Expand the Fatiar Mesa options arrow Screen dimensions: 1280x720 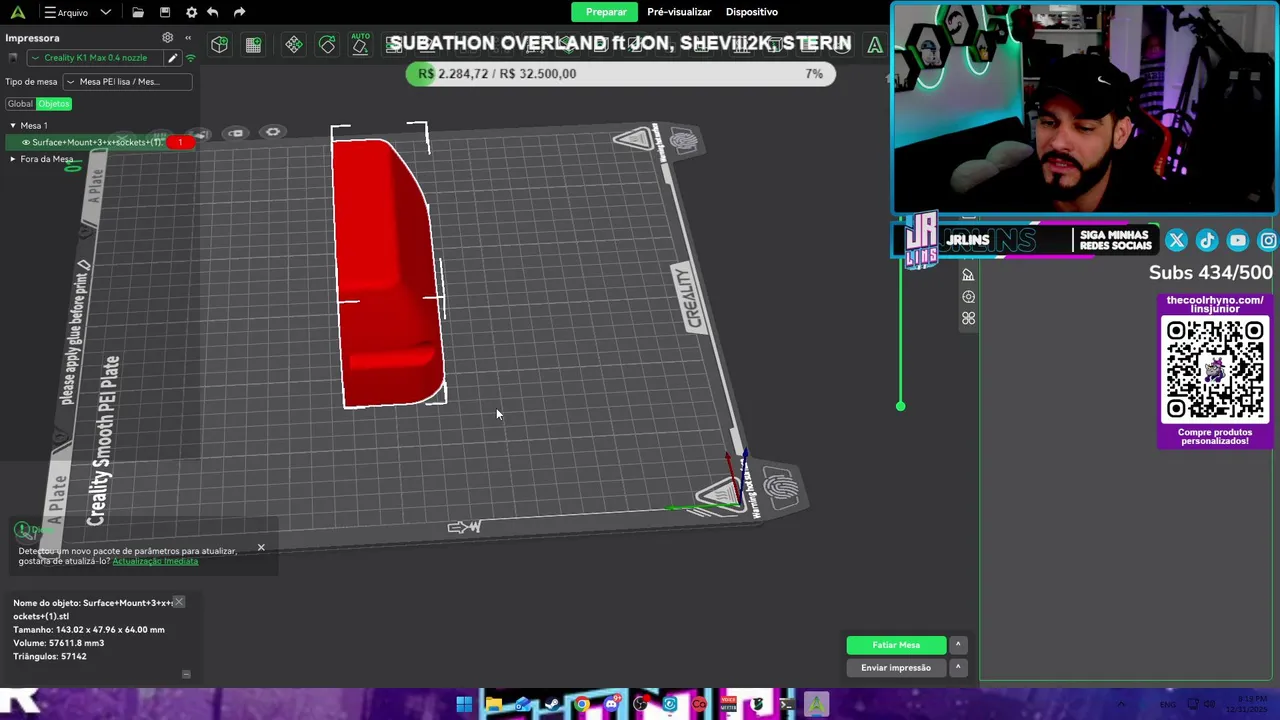coord(958,645)
